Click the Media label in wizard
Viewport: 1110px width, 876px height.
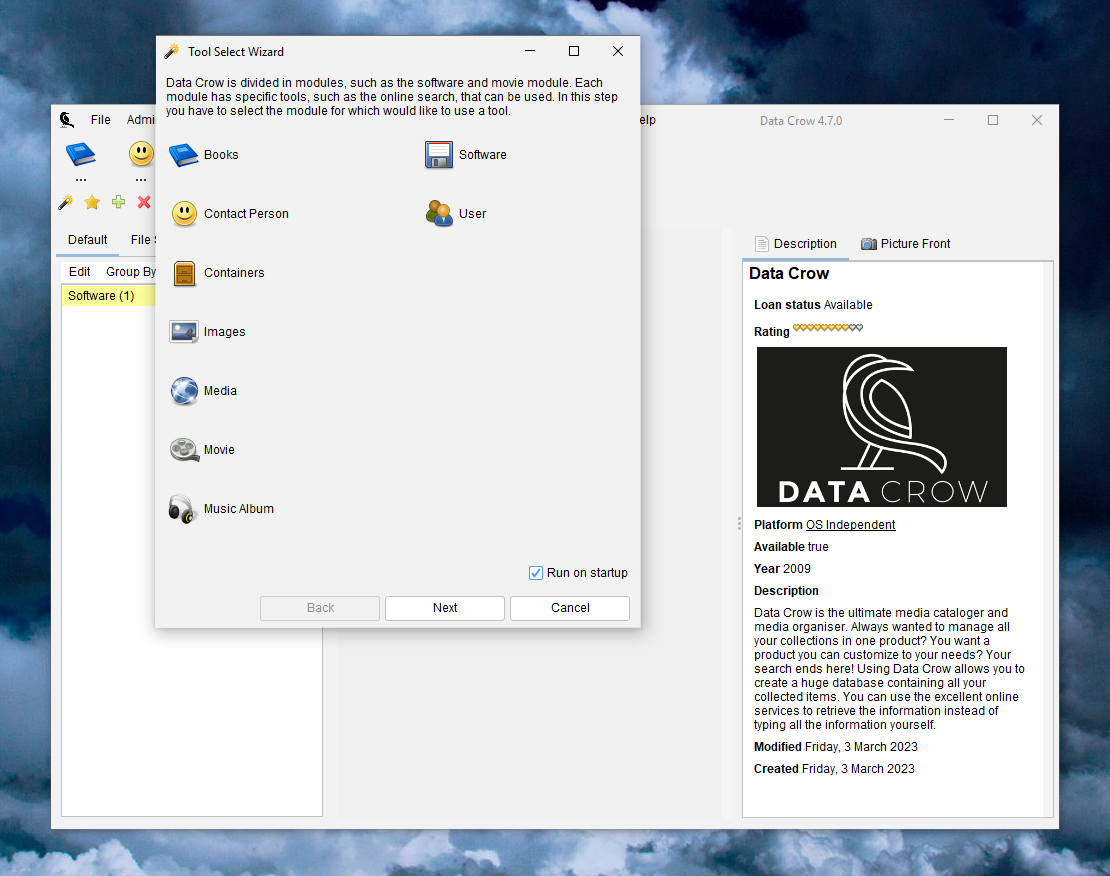[220, 391]
